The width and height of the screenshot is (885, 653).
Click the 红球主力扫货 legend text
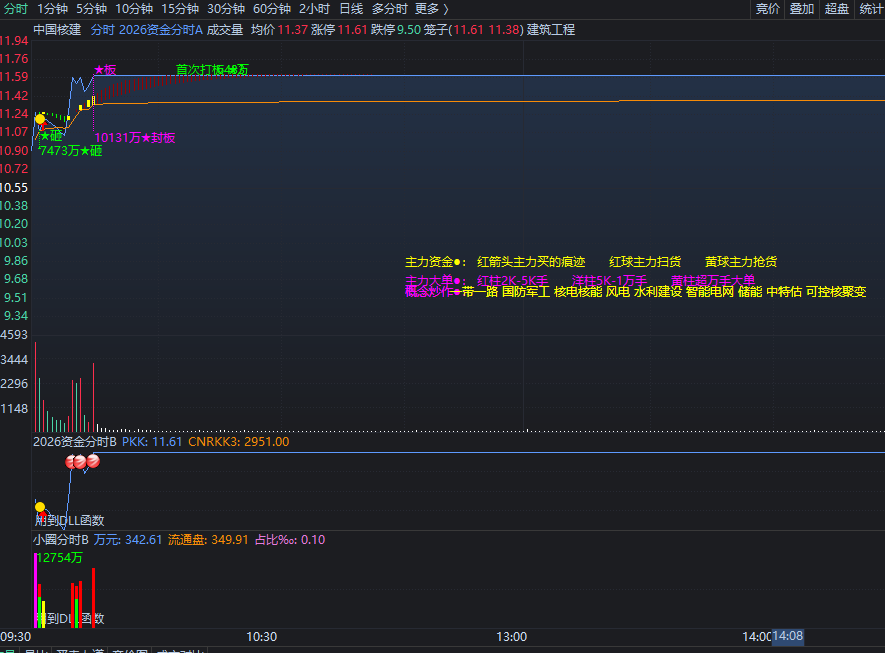point(645,262)
